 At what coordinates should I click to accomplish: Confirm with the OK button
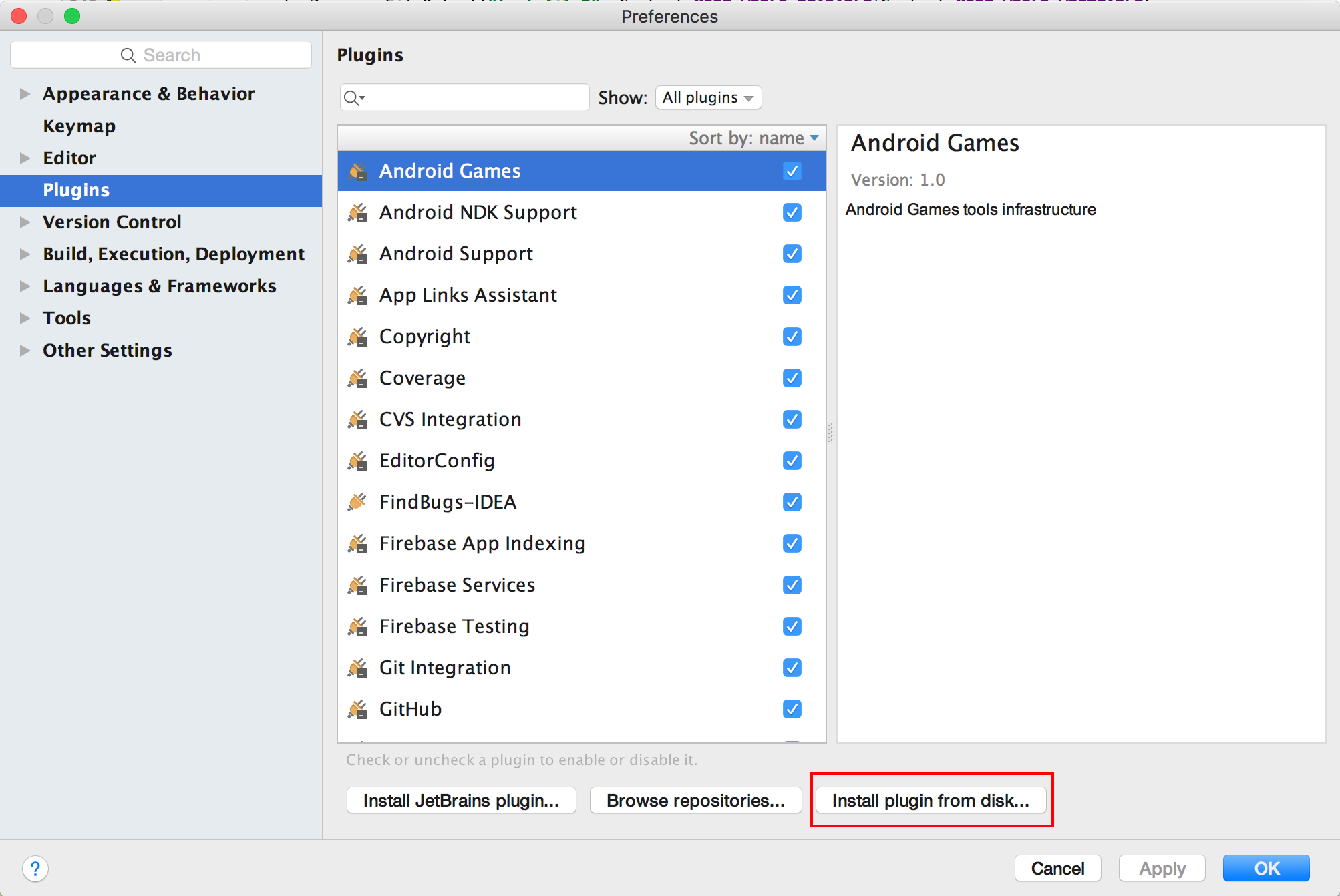pyautogui.click(x=1267, y=868)
